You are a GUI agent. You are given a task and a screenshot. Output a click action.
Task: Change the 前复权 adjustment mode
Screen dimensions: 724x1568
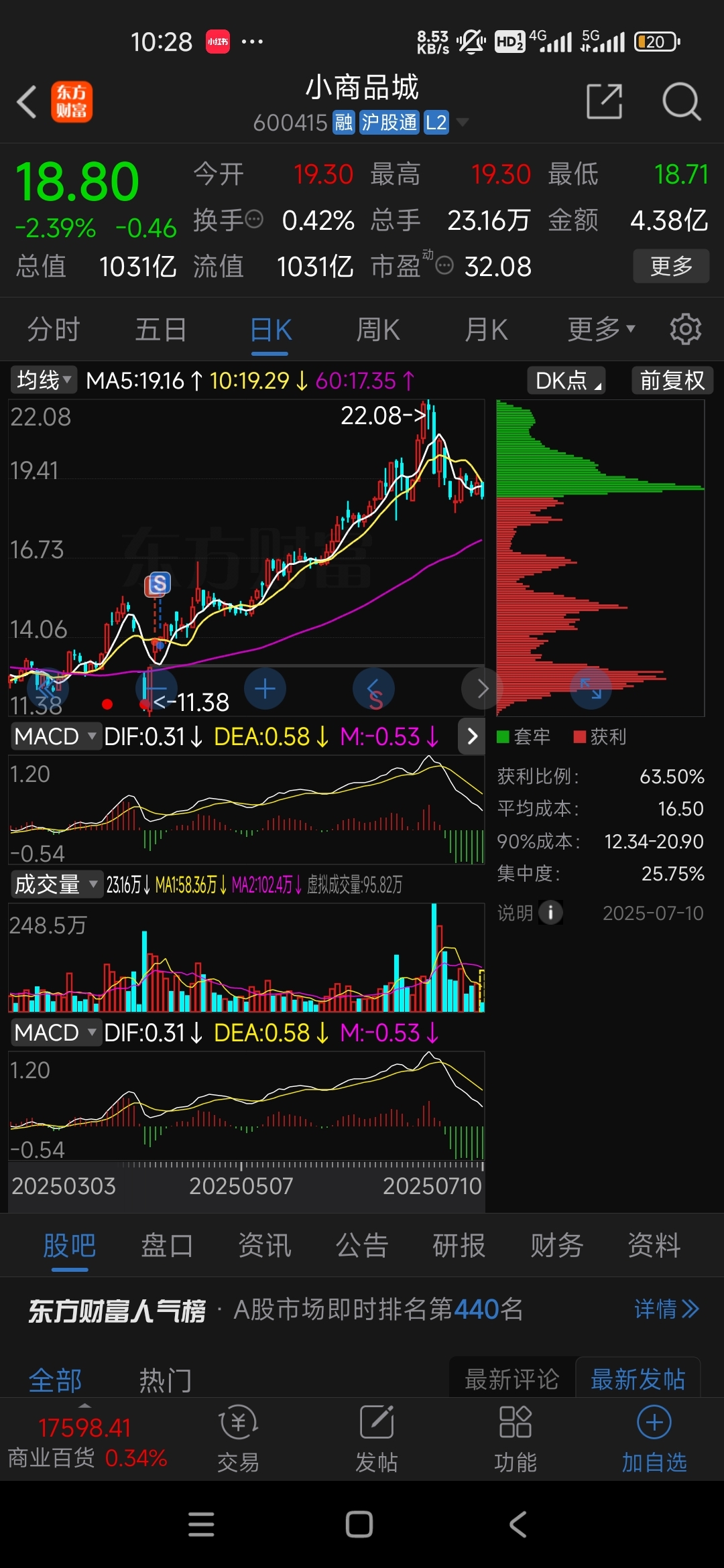(x=672, y=381)
